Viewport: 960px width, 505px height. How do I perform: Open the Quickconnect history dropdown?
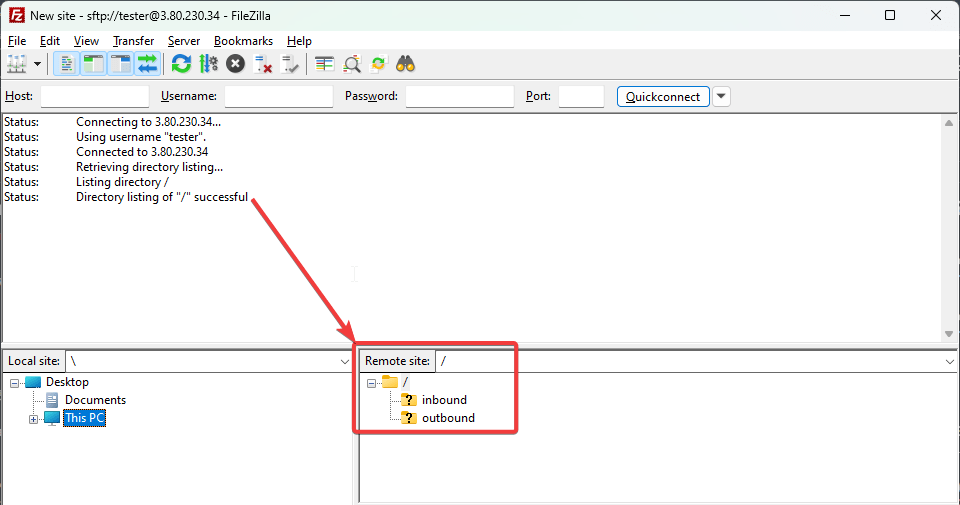click(721, 96)
